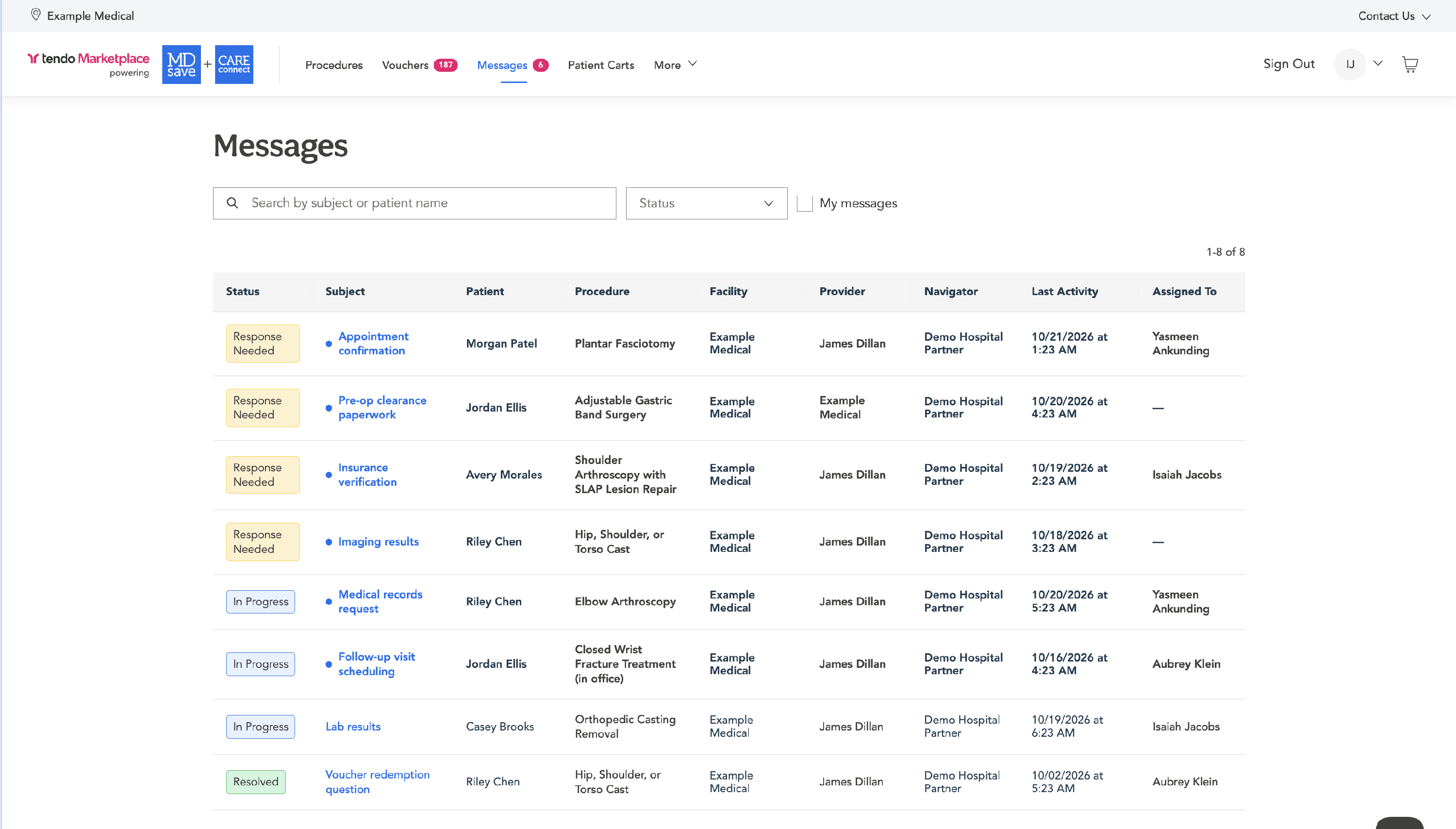Click the Assigned To column header
The height and width of the screenshot is (829, 1456).
tap(1184, 292)
